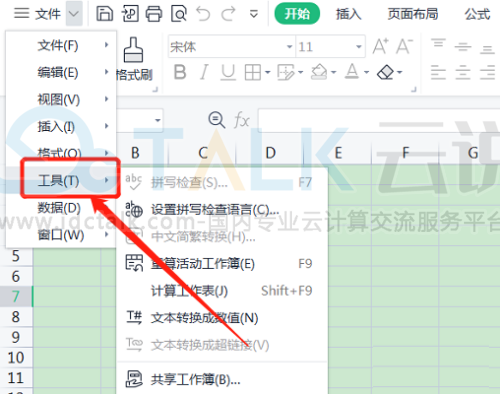Image resolution: width=500 pixels, height=394 pixels.
Task: Click the Clear eraser icon
Action: point(385,72)
